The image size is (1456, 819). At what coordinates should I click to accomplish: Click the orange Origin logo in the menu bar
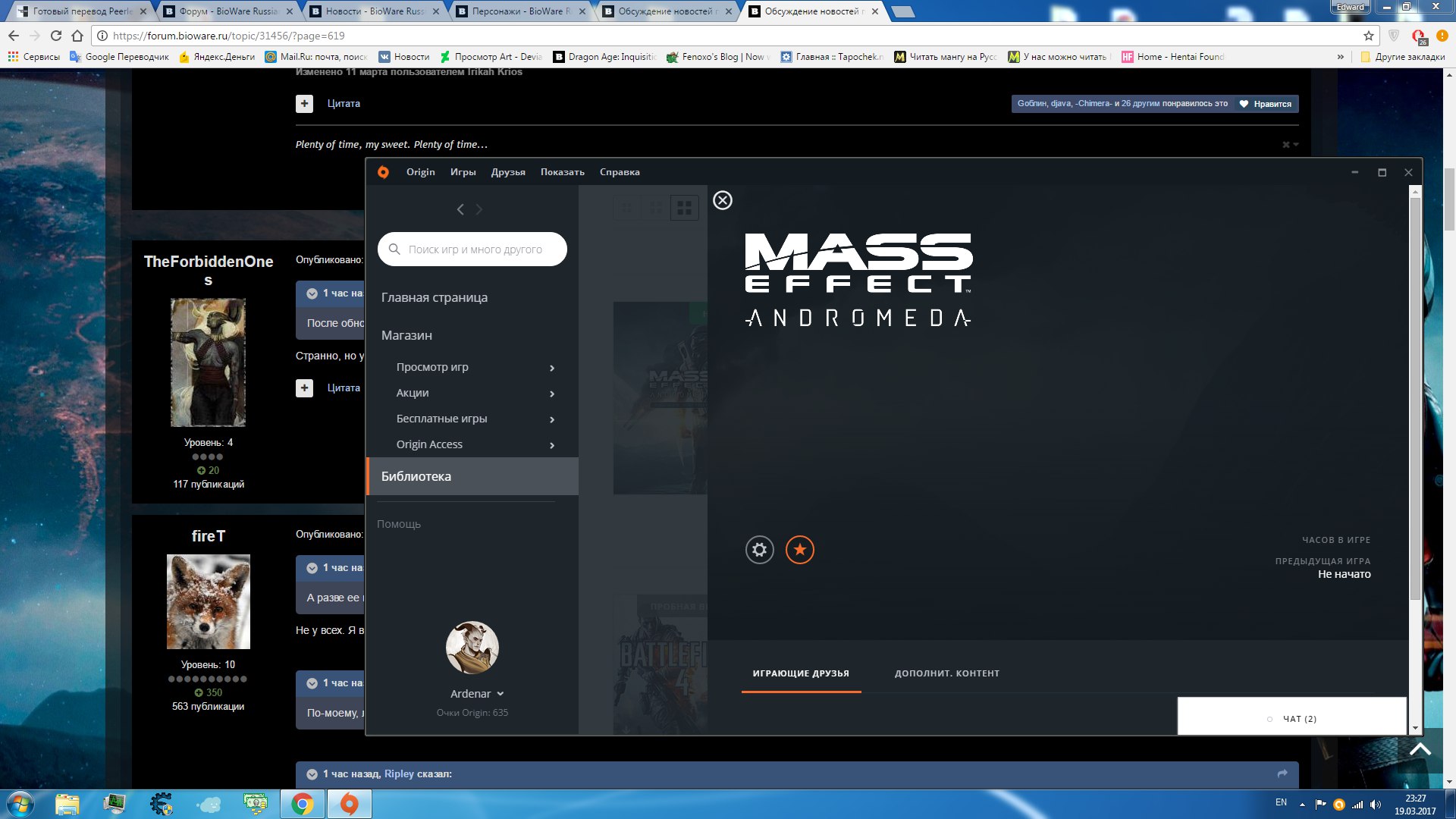383,172
